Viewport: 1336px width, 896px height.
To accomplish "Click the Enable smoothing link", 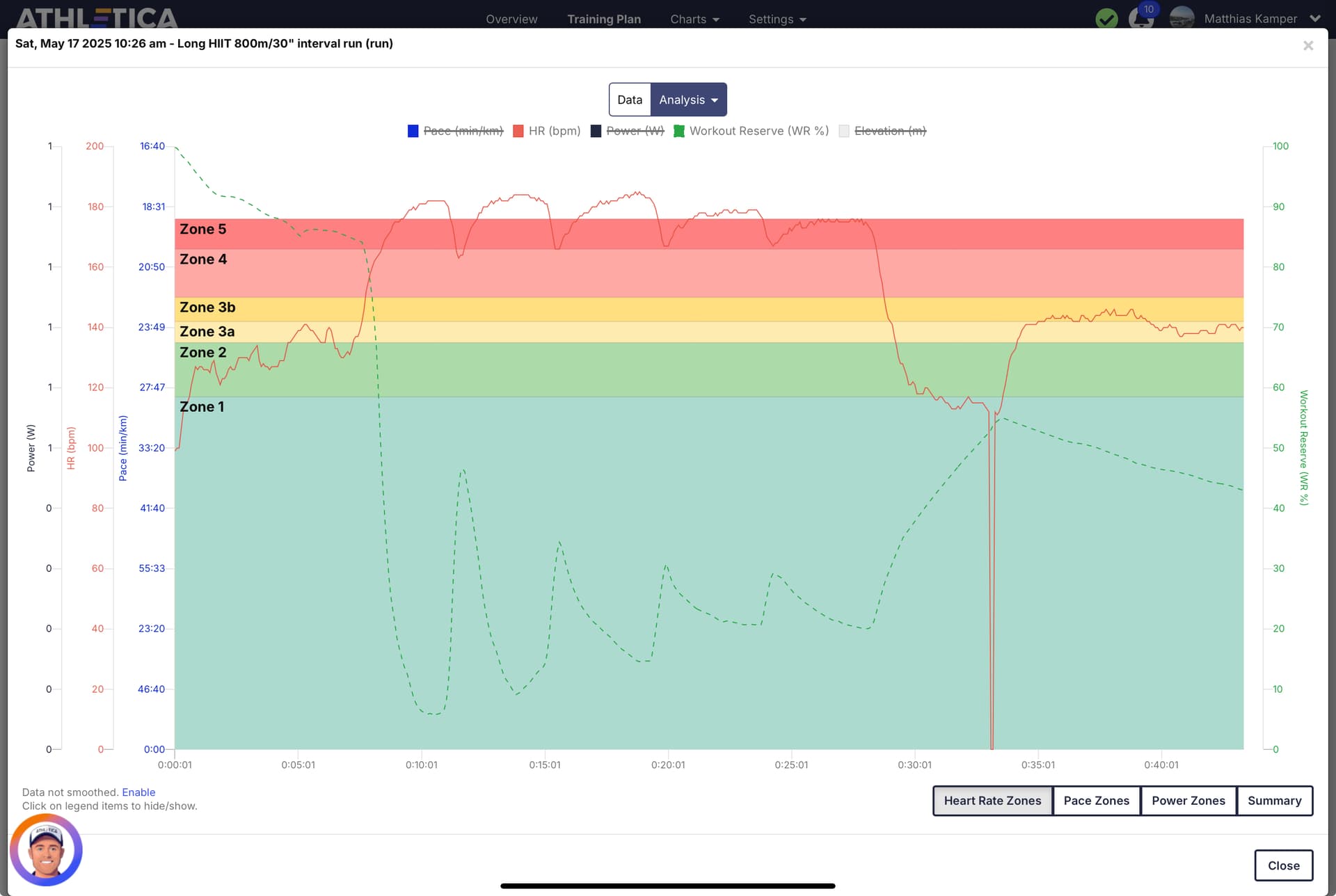I will tap(138, 792).
